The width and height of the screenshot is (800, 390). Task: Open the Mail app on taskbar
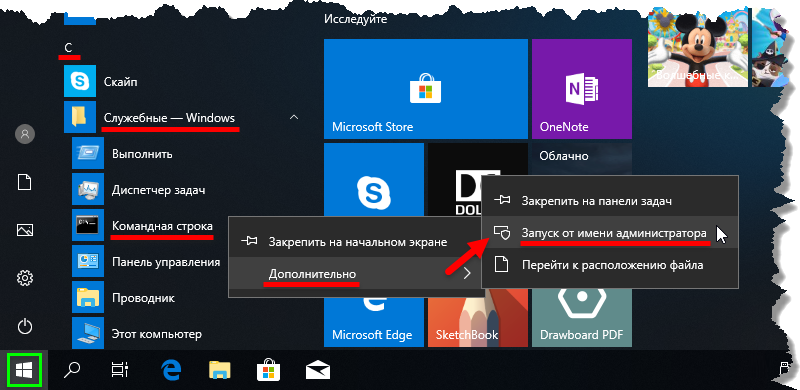(318, 370)
